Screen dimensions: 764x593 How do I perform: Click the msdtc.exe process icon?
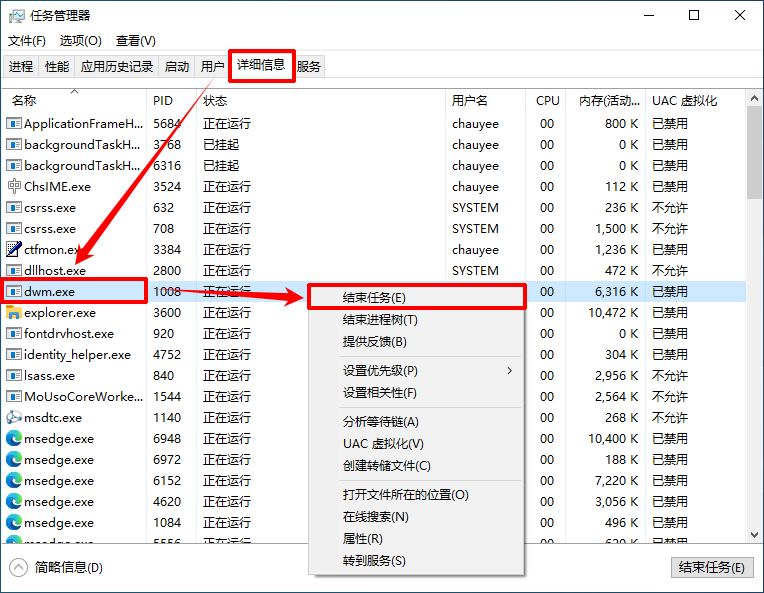coord(14,417)
